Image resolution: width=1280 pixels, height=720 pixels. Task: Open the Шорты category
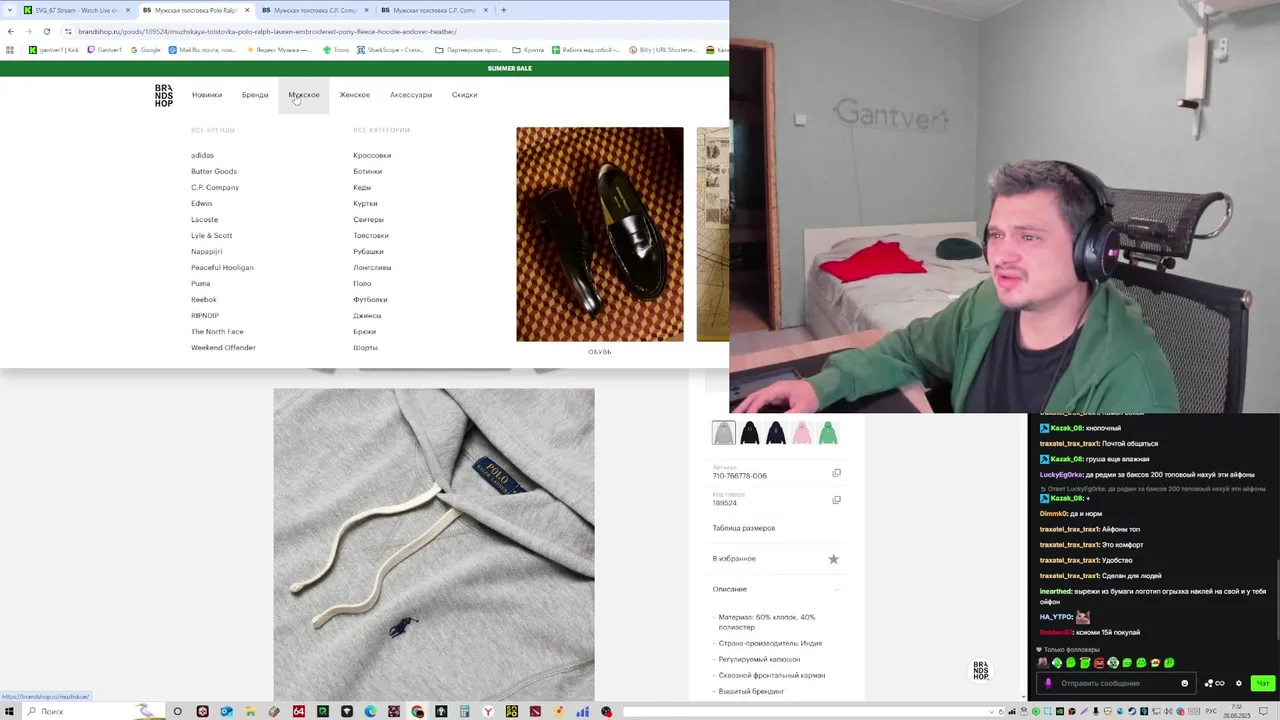[365, 347]
